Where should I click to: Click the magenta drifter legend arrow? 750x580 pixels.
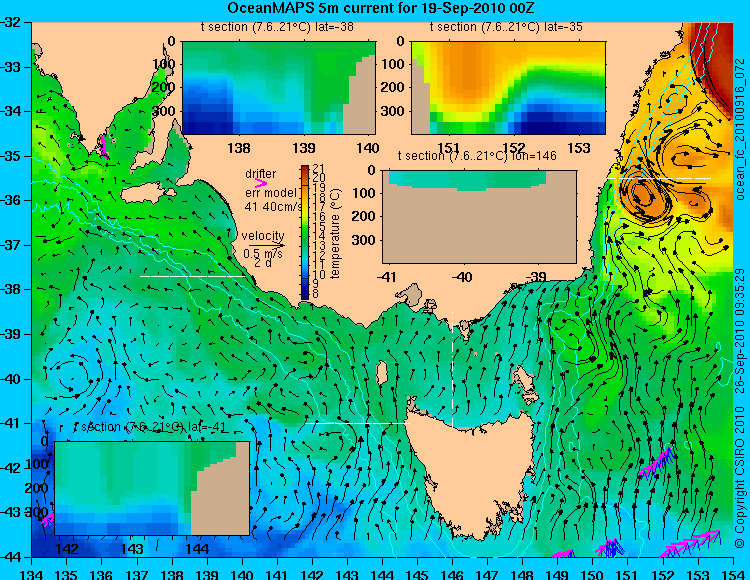[261, 183]
